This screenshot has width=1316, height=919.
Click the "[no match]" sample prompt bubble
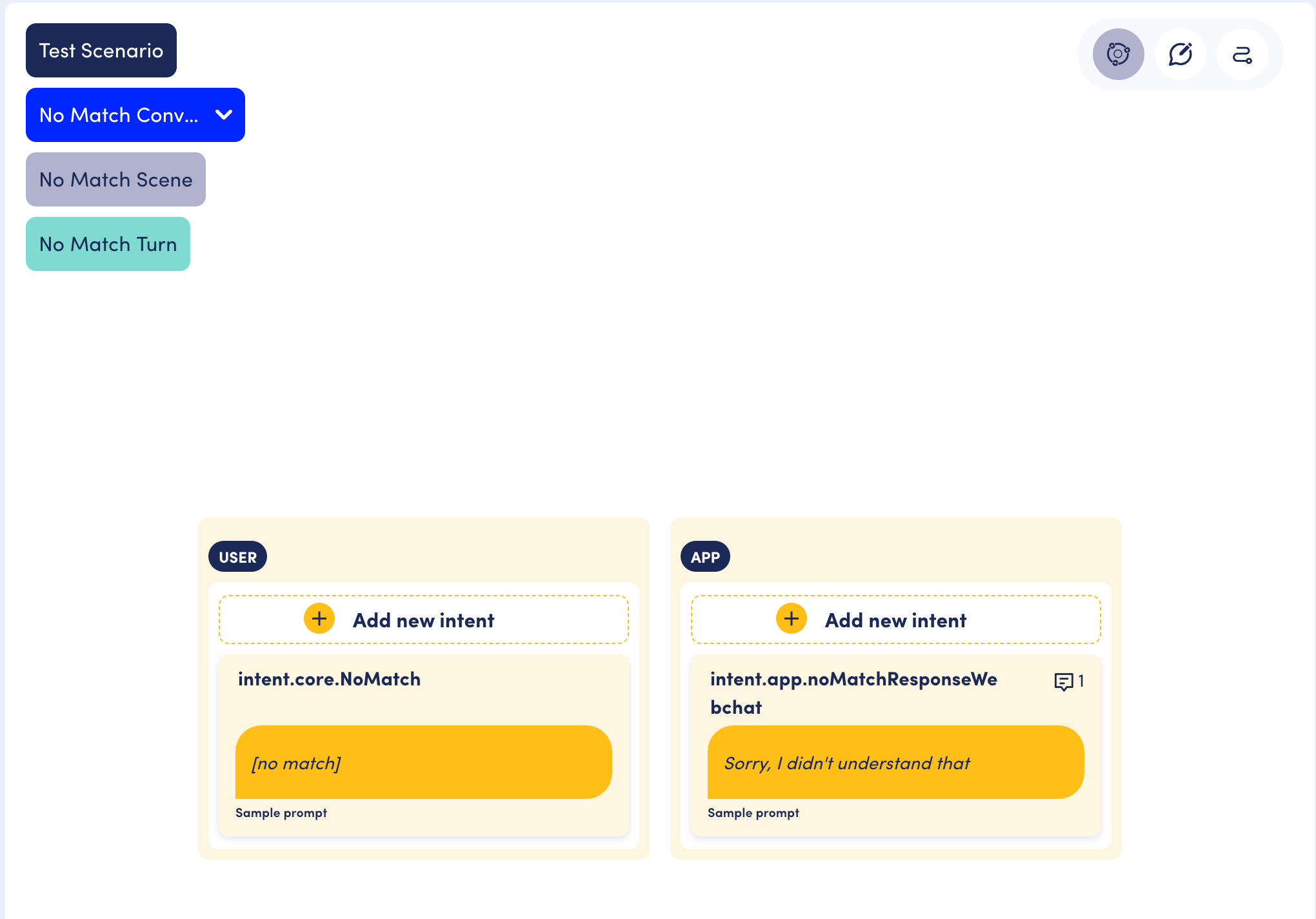(423, 762)
